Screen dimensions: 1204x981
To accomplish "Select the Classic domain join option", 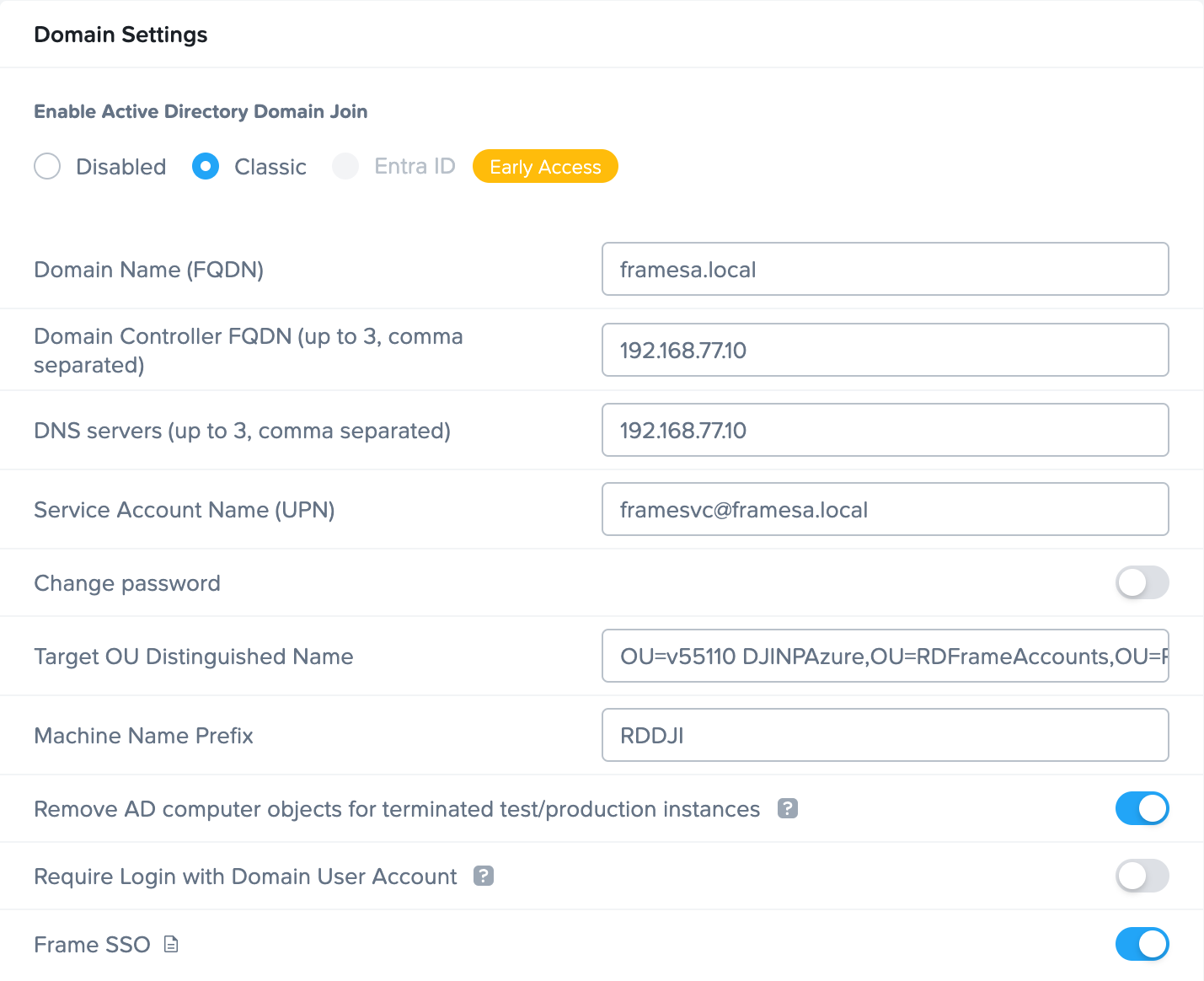I will point(205,166).
